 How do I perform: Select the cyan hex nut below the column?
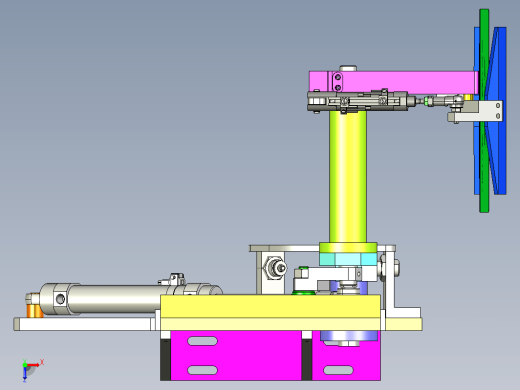[348, 259]
